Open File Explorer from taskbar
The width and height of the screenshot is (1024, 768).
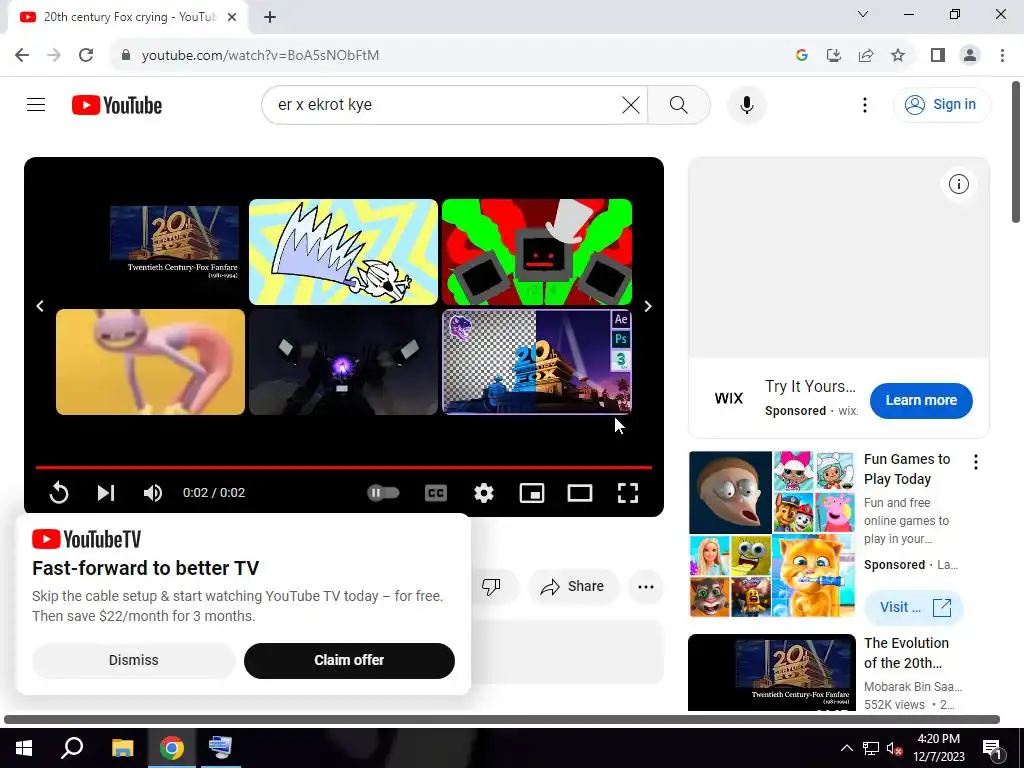122,748
